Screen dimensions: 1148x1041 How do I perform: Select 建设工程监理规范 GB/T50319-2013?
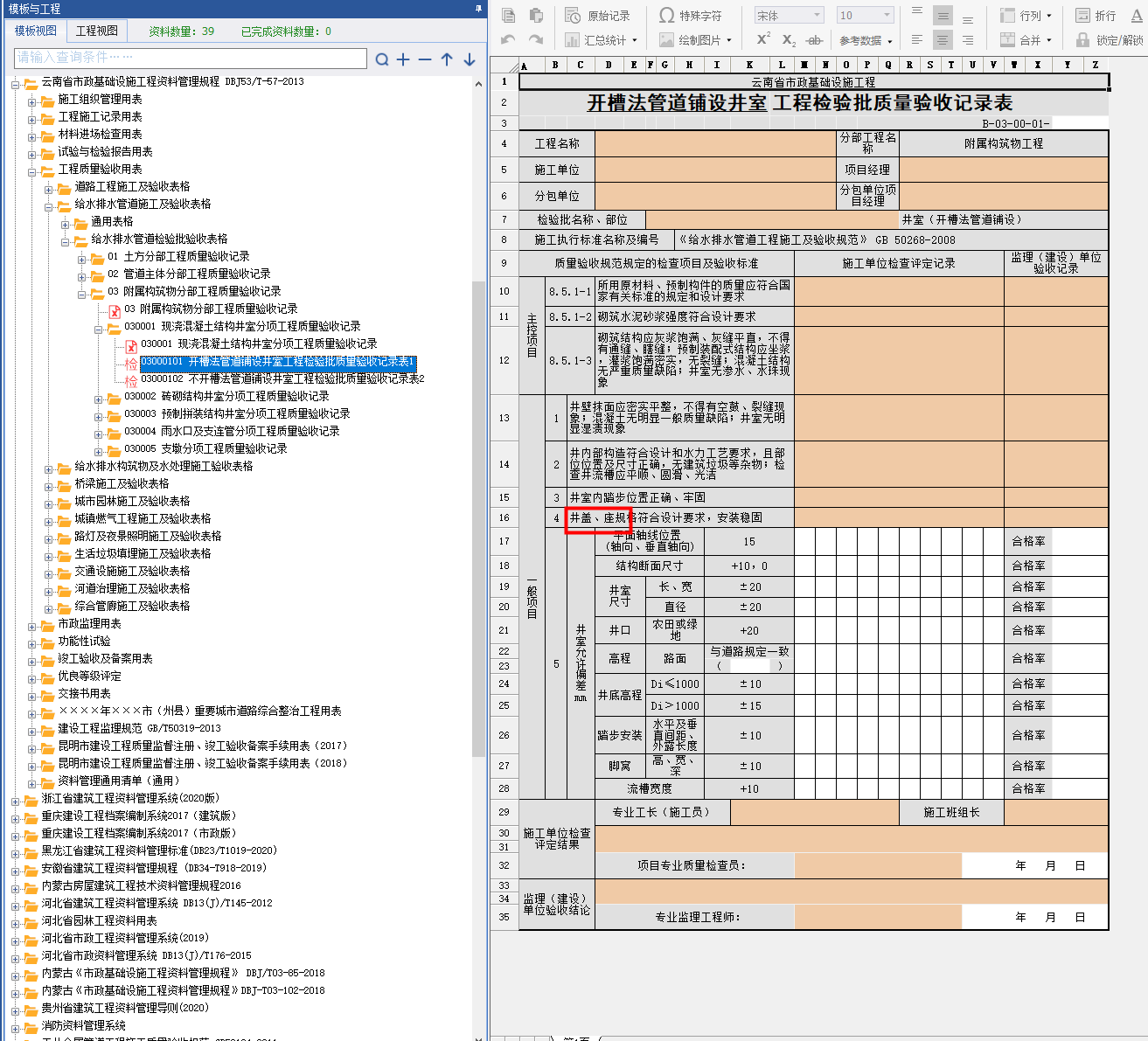click(139, 728)
